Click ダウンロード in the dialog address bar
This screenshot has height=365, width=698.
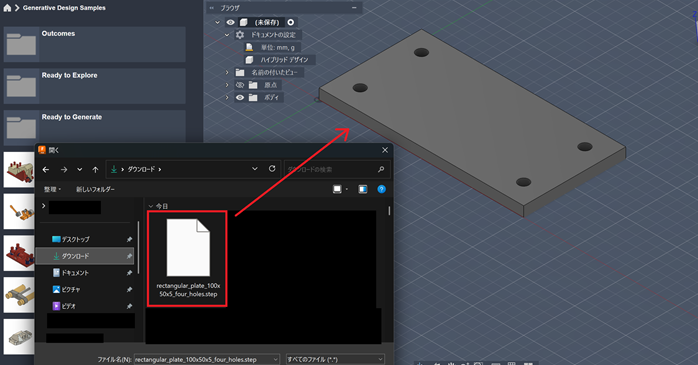(x=141, y=169)
